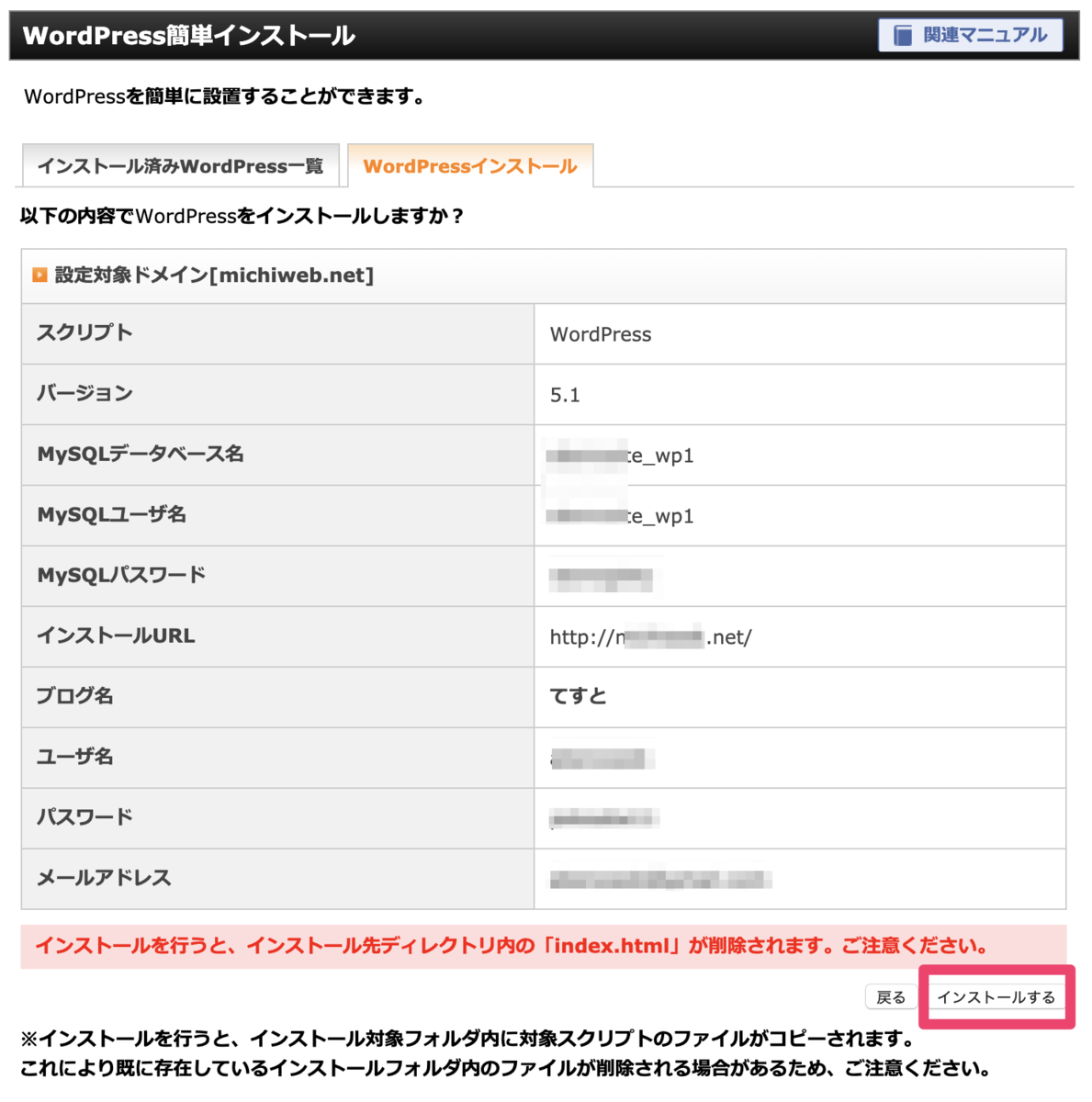Viewport: 1092px width, 1102px height.
Task: Click the インストールURL label
Action: pos(116,635)
